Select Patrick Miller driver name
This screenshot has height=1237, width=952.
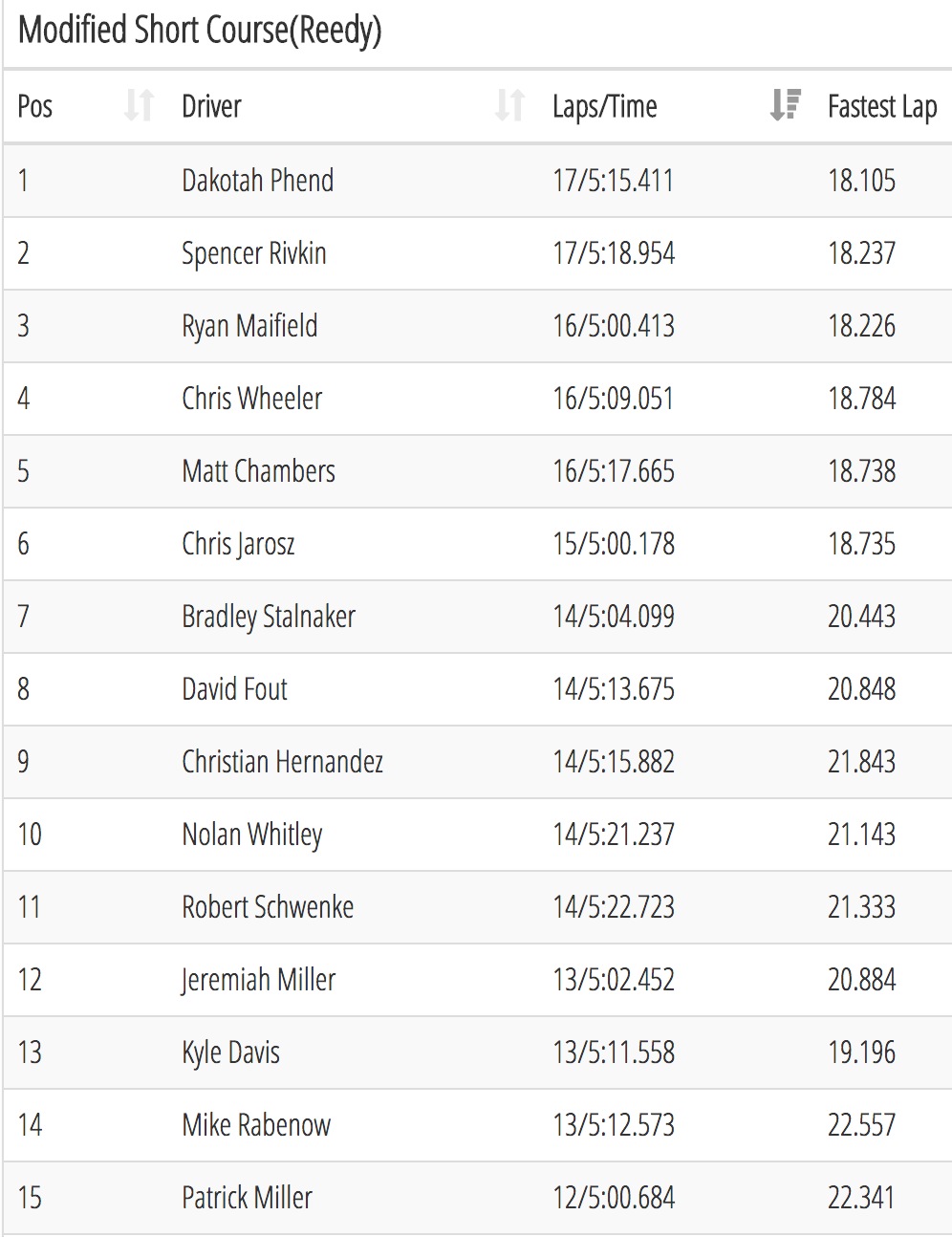pyautogui.click(x=247, y=1198)
